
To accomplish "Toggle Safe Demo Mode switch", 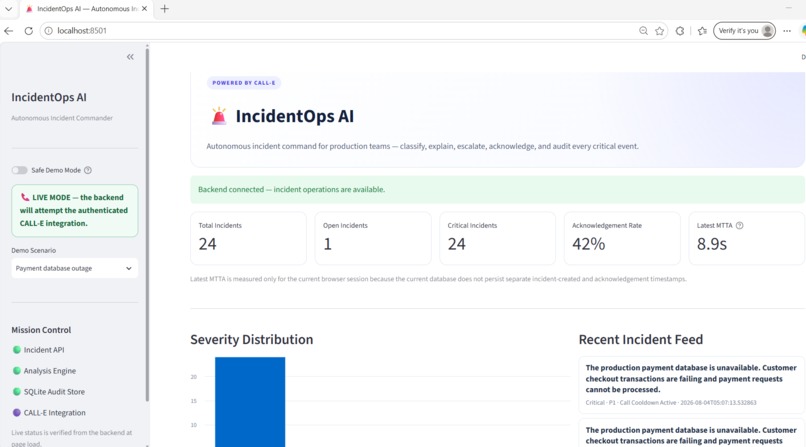I will [x=20, y=170].
